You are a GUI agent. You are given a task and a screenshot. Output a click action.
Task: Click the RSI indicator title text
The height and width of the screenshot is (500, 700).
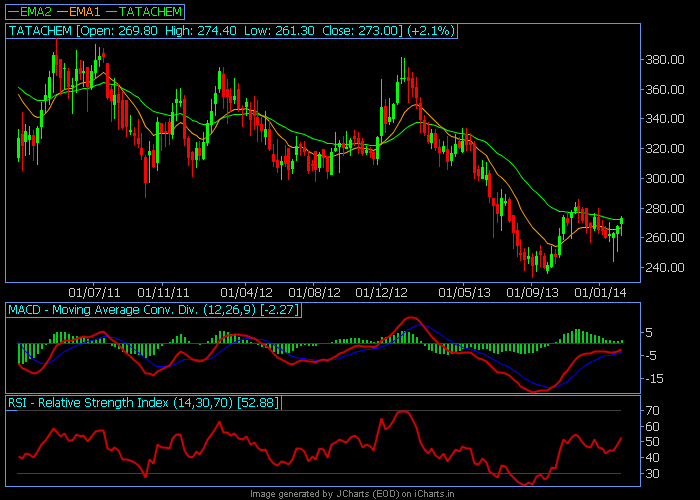(x=121, y=403)
